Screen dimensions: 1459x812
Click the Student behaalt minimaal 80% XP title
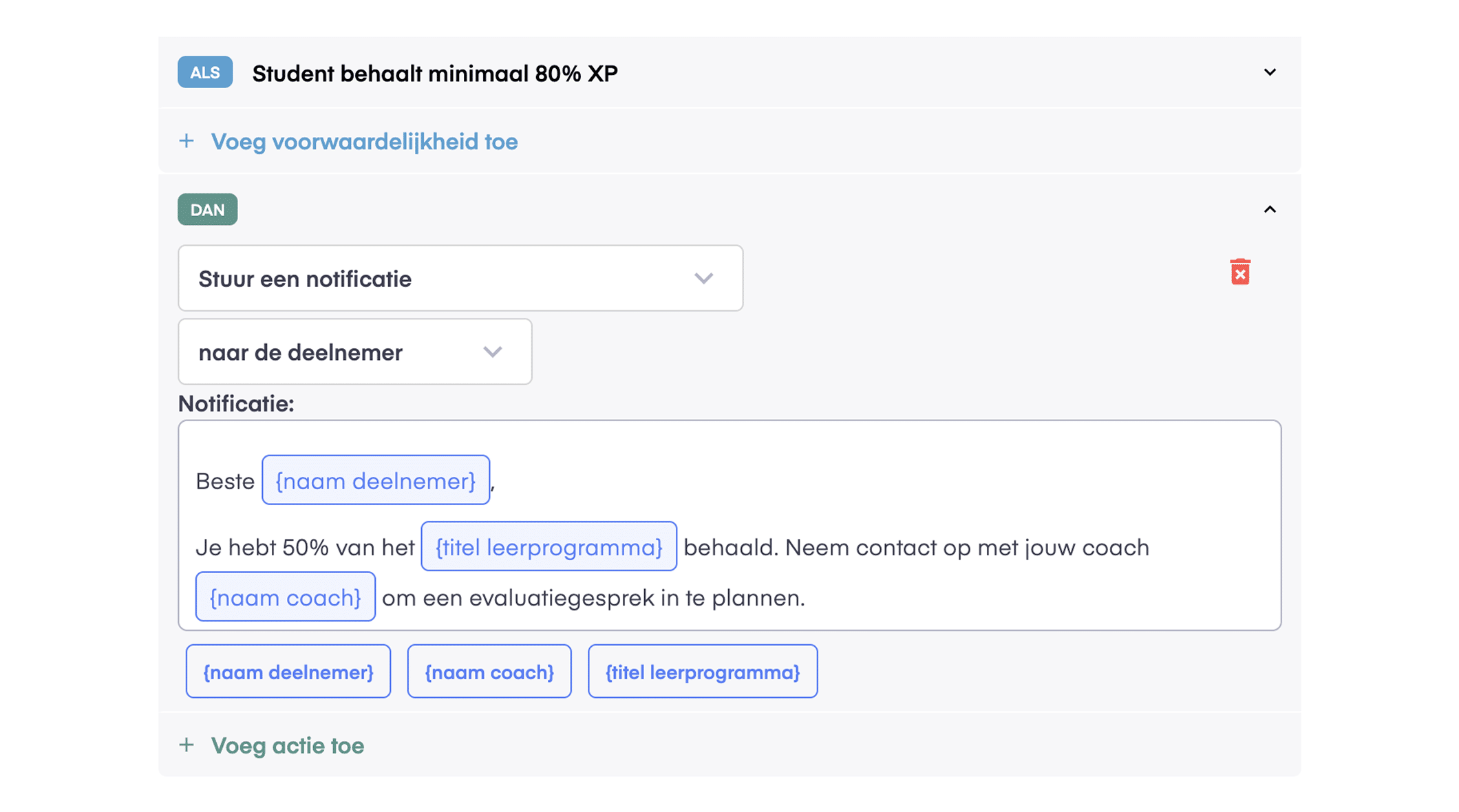[435, 74]
